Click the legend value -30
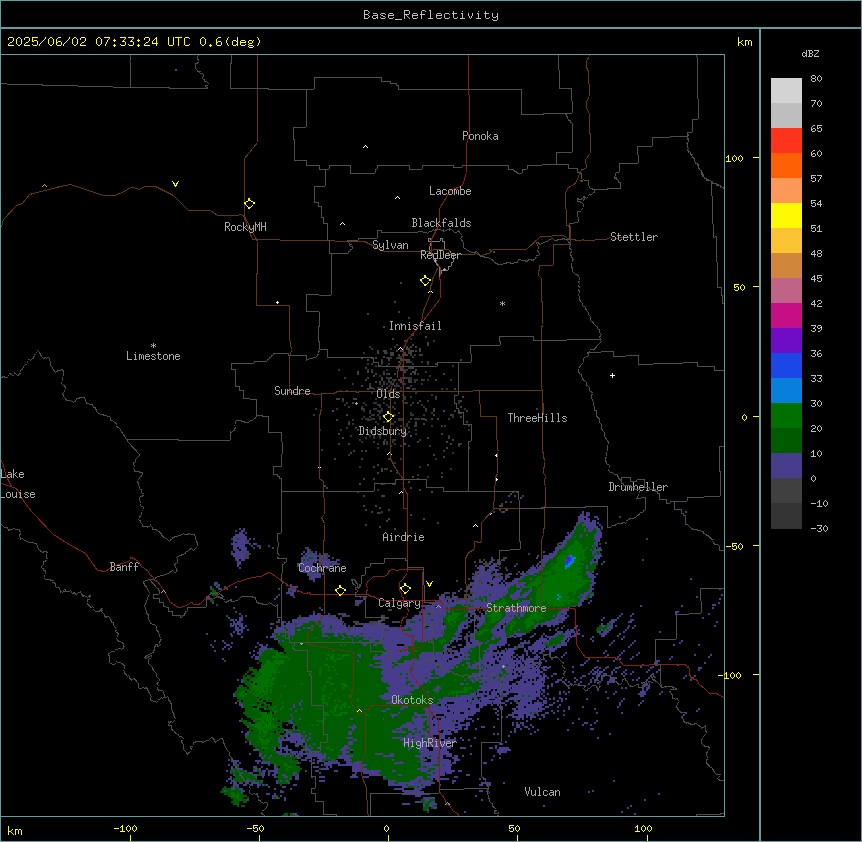Viewport: 862px width, 842px height. 819,528
